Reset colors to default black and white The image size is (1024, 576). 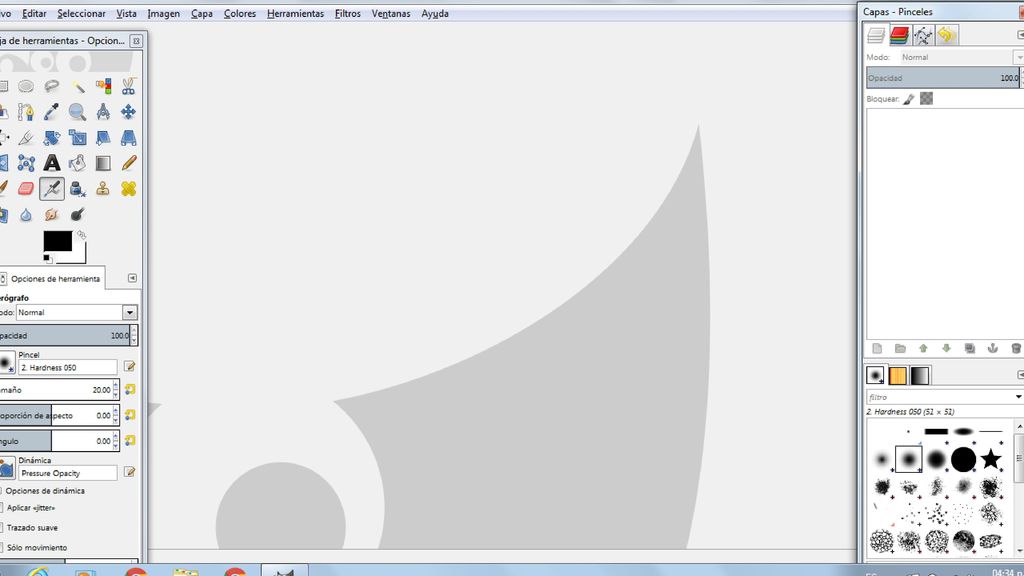(47, 259)
